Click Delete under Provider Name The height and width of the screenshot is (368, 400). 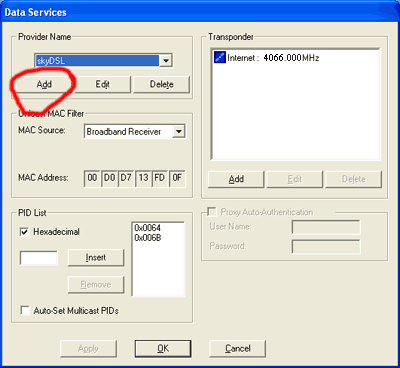click(x=161, y=84)
